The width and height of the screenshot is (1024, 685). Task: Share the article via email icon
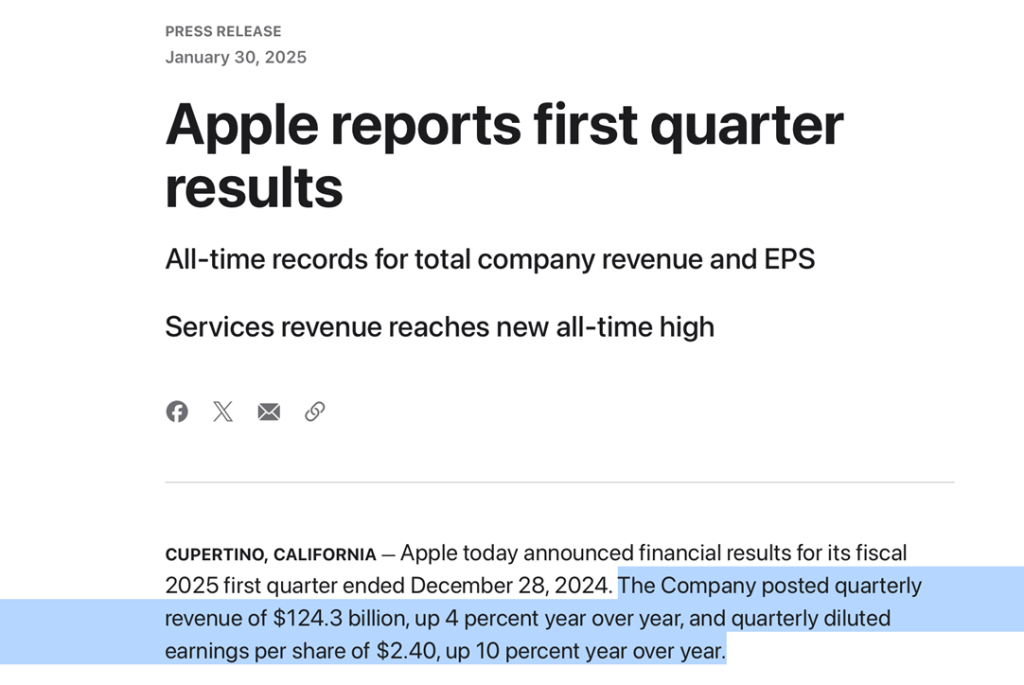[x=269, y=411]
